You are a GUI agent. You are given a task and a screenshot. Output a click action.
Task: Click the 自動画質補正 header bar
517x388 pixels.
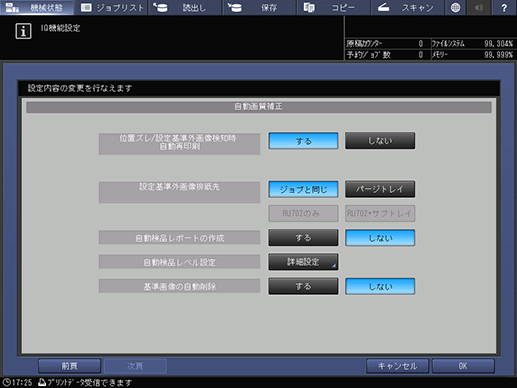point(259,107)
